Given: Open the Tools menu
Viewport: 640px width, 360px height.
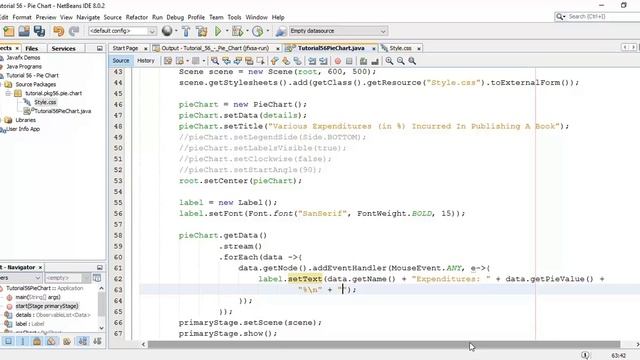Looking at the screenshot, I should click(x=234, y=17).
